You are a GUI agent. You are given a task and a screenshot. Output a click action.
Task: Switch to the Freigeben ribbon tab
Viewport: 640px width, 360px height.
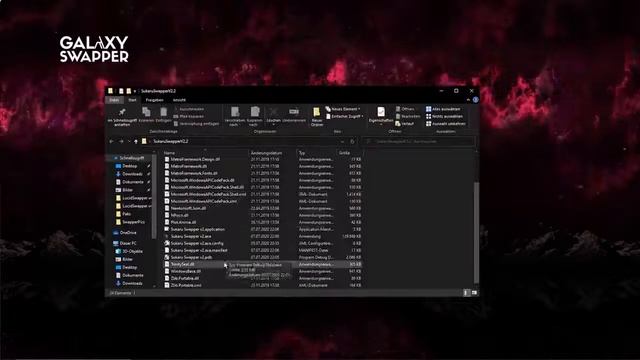155,100
